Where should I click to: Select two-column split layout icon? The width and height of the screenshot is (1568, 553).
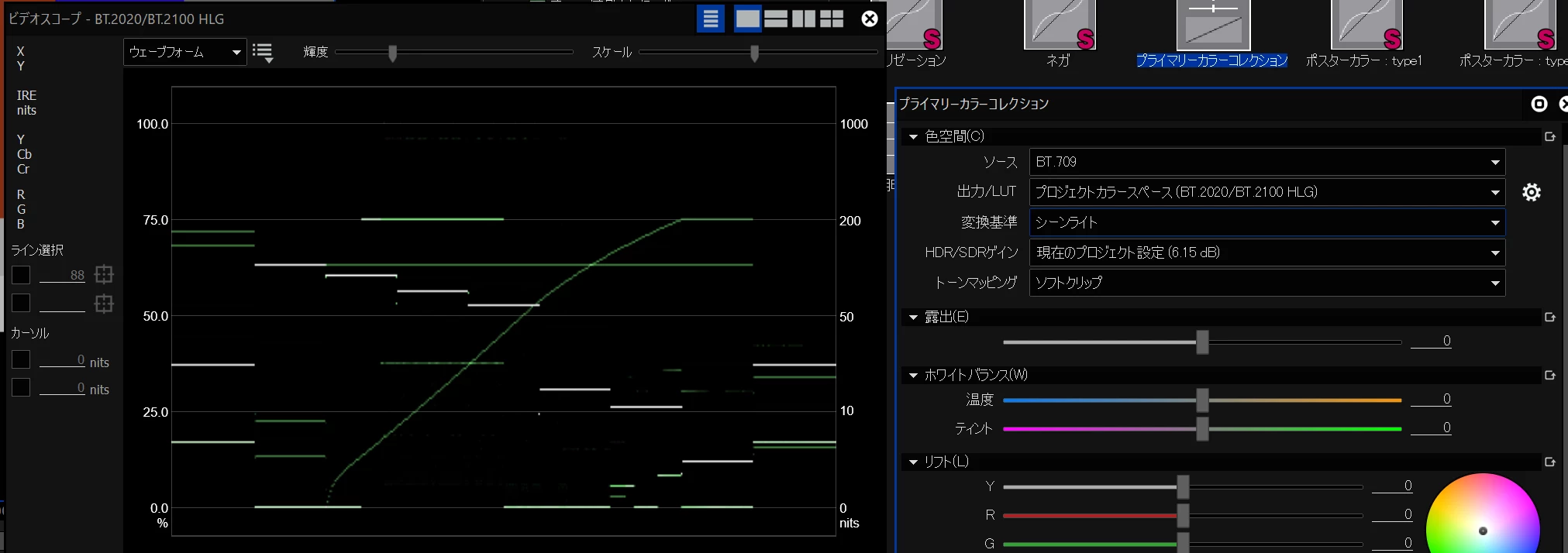804,19
